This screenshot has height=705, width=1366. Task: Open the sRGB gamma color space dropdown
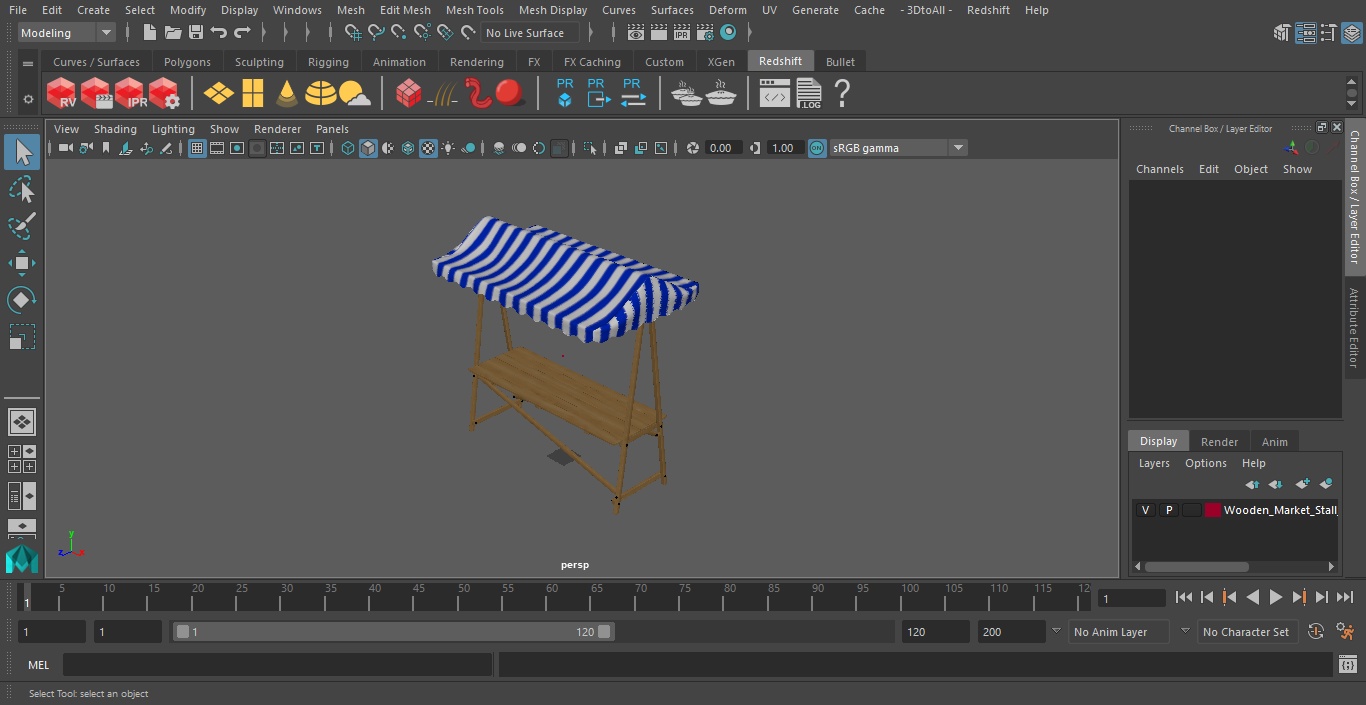tap(898, 148)
